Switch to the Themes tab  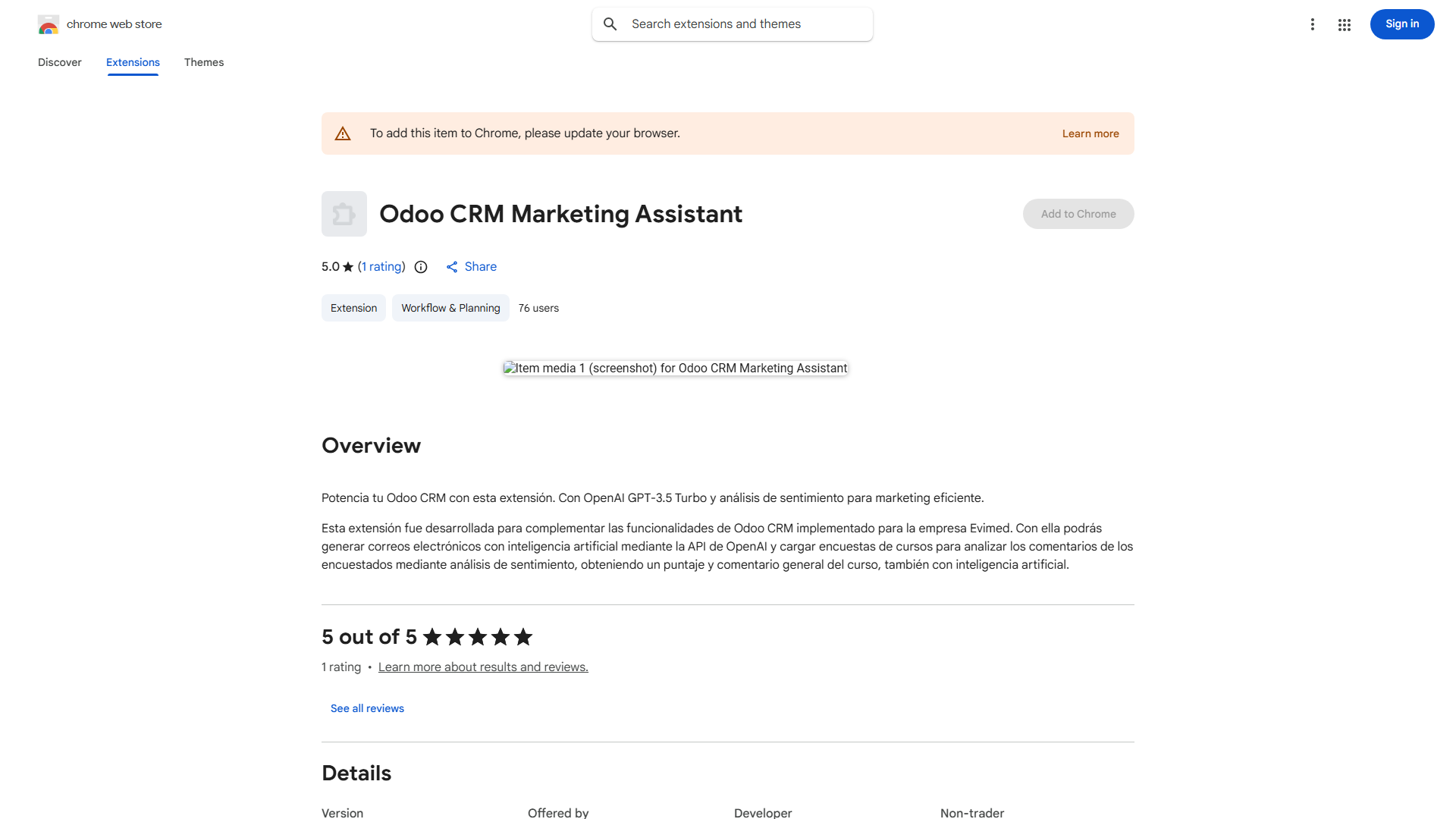coord(204,62)
